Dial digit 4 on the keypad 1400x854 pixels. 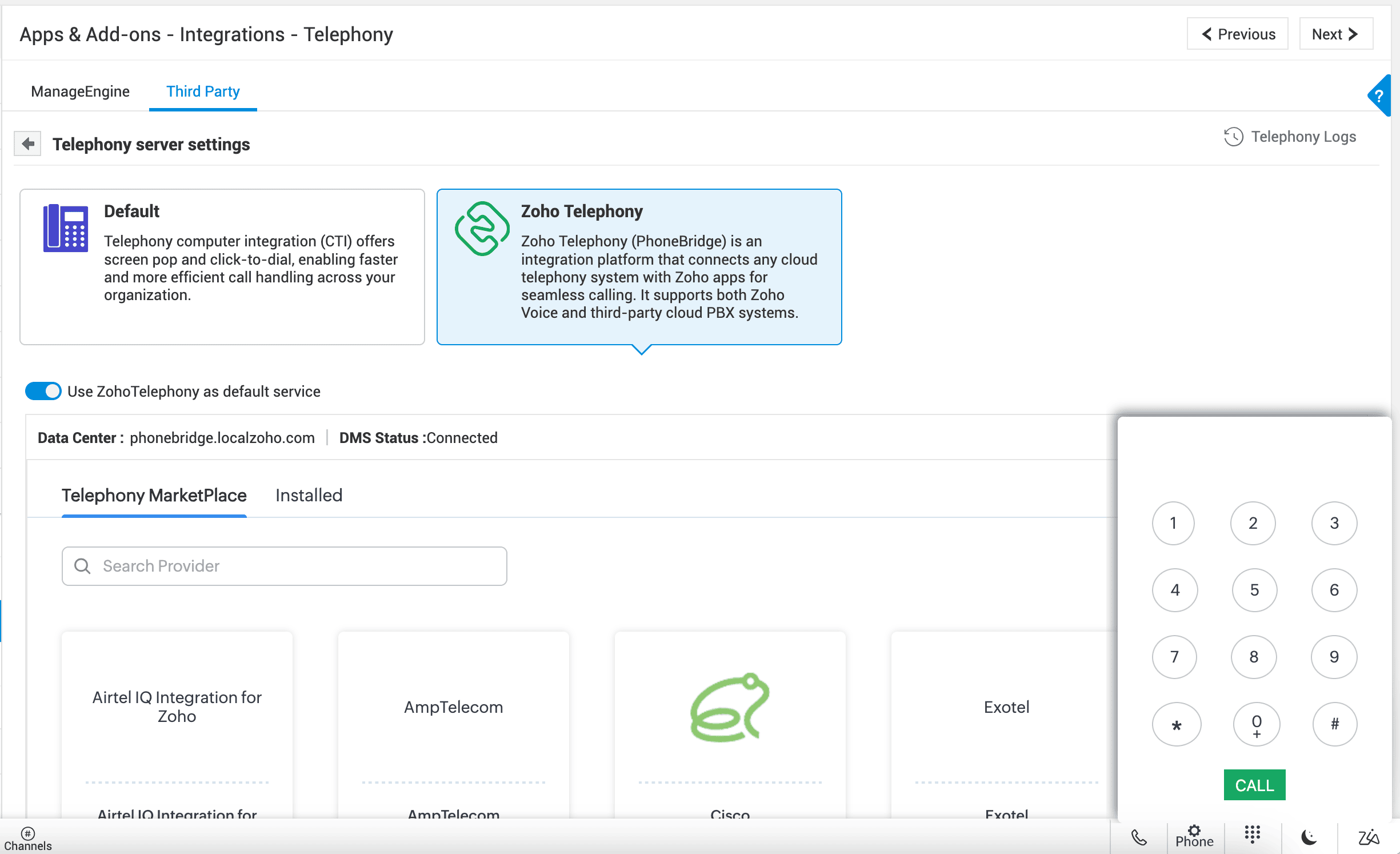[1175, 590]
